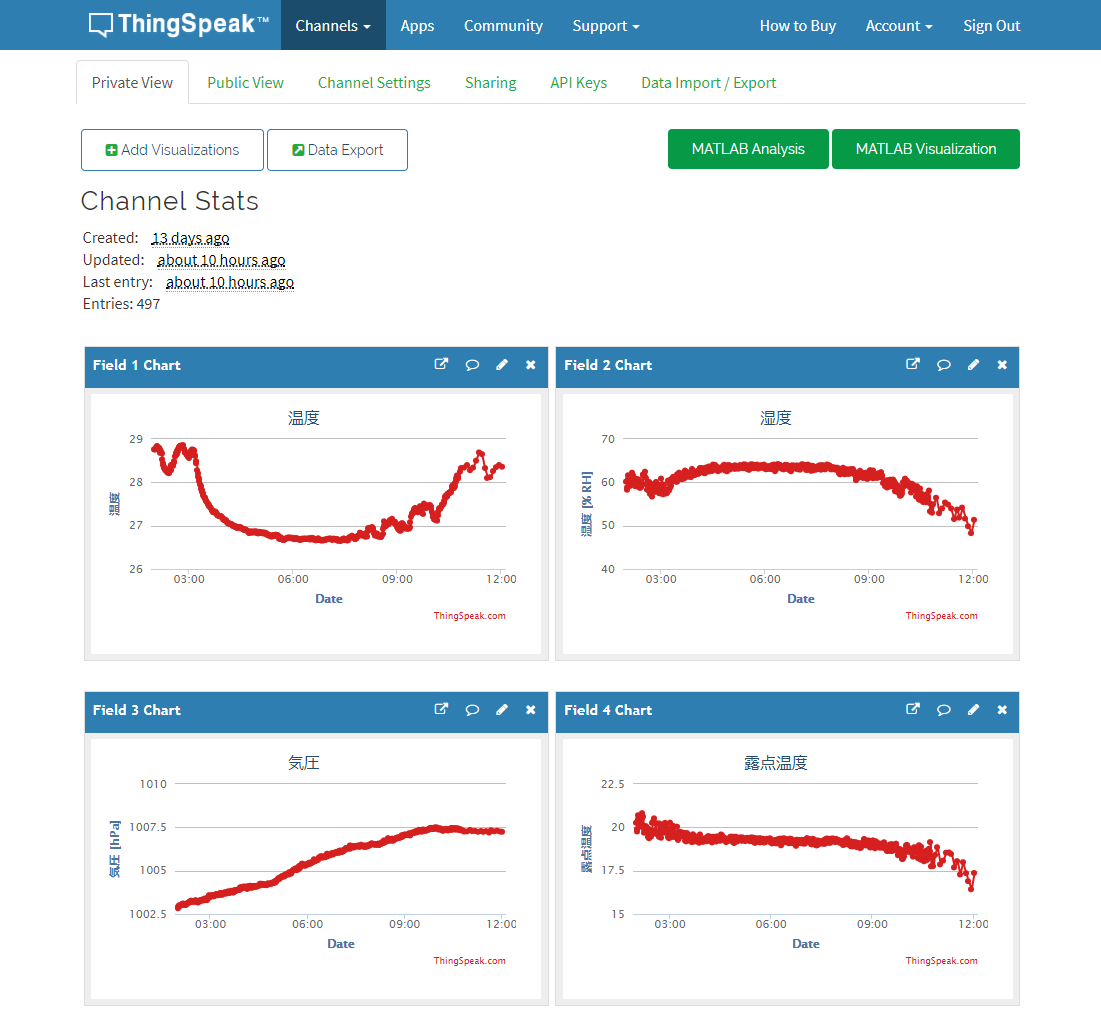Screen dimensions: 1101x1019
Task: Click pencil edit icon on Field 3 Chart
Action: 502,710
